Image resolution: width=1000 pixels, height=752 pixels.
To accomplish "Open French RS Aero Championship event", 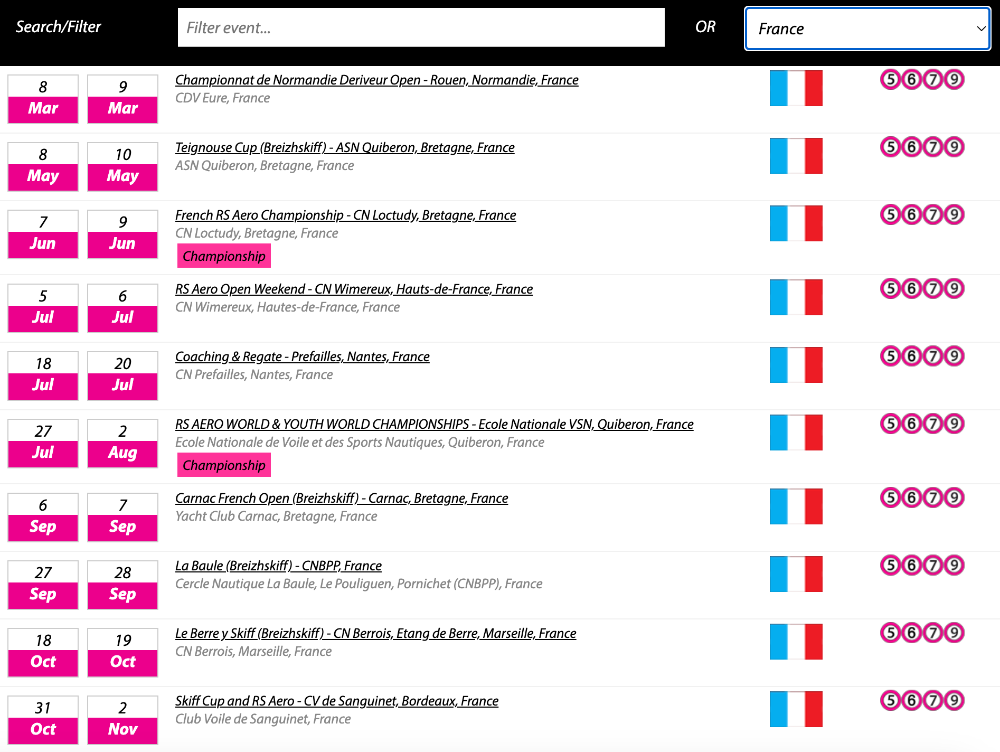I will (x=346, y=215).
